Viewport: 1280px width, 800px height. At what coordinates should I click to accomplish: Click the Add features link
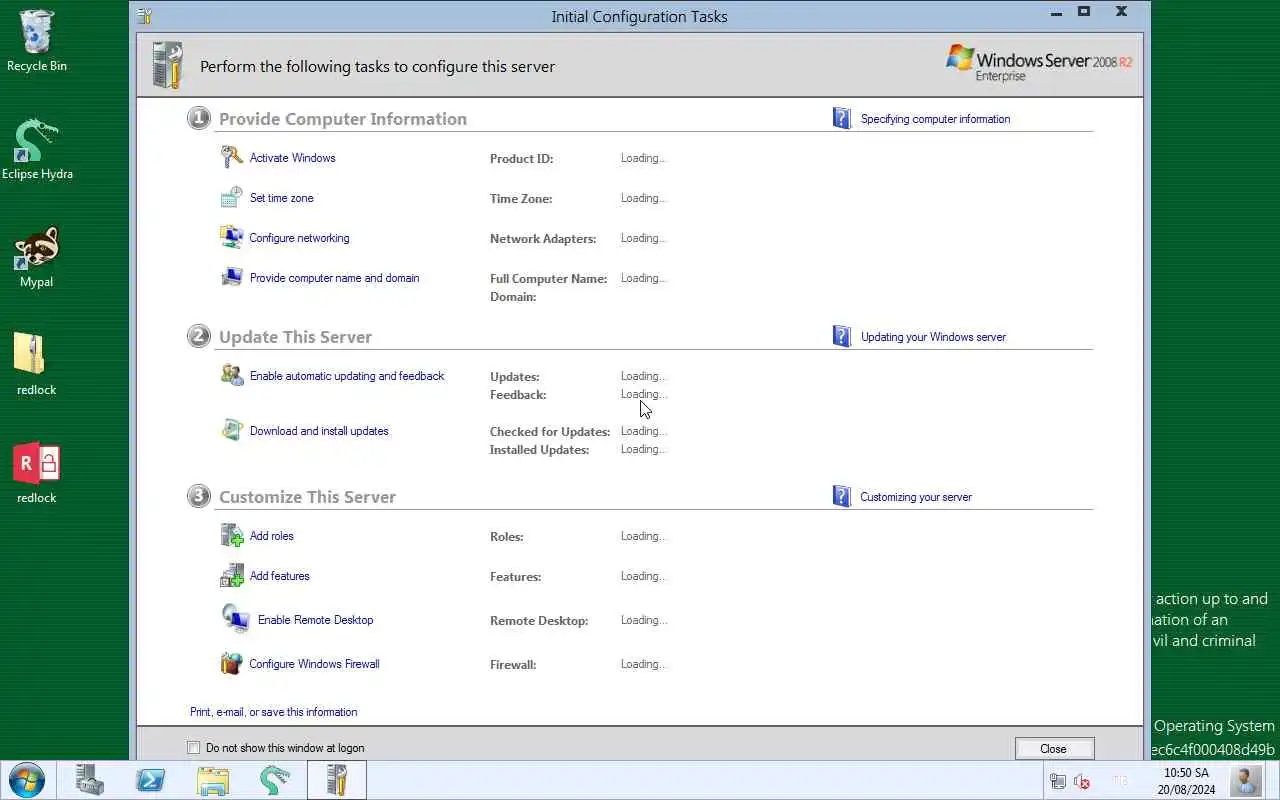279,576
